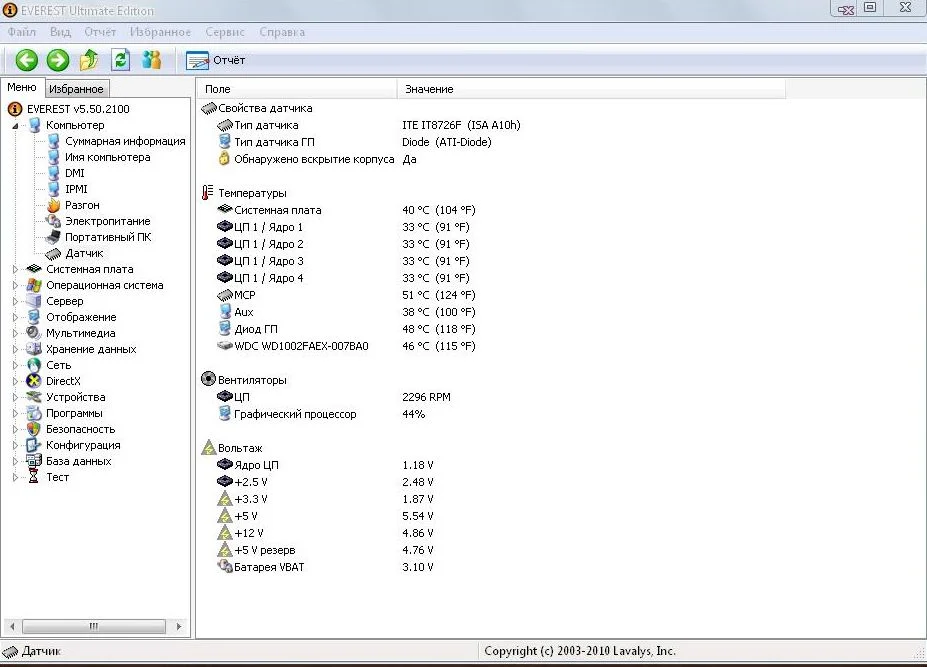Click the green Back arrow button
Image resolution: width=927 pixels, height=667 pixels.
(26, 60)
